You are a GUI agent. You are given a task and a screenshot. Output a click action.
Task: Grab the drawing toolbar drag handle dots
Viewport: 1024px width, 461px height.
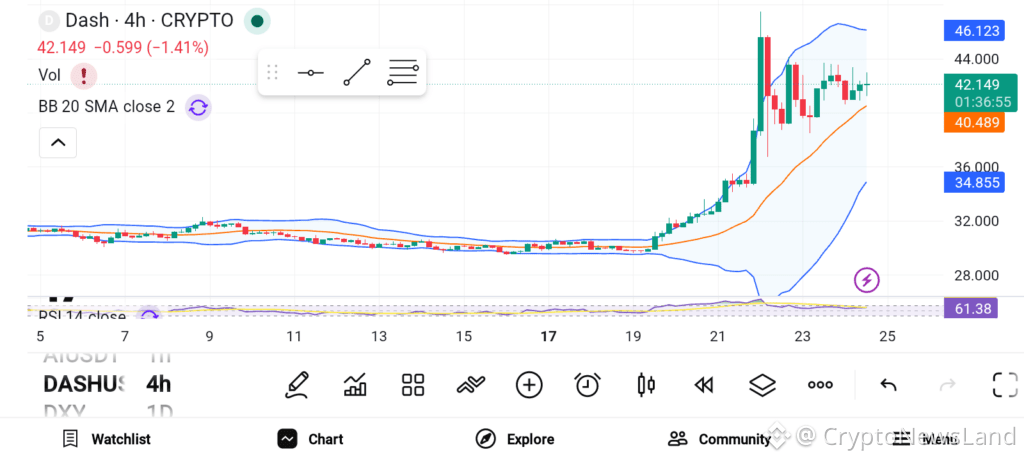point(273,72)
